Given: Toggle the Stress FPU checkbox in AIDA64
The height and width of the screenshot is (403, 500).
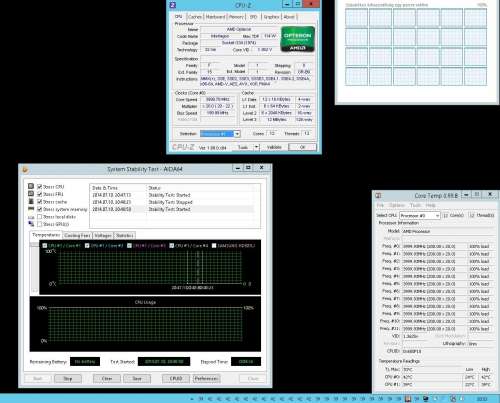Looking at the screenshot, I should tap(39, 194).
